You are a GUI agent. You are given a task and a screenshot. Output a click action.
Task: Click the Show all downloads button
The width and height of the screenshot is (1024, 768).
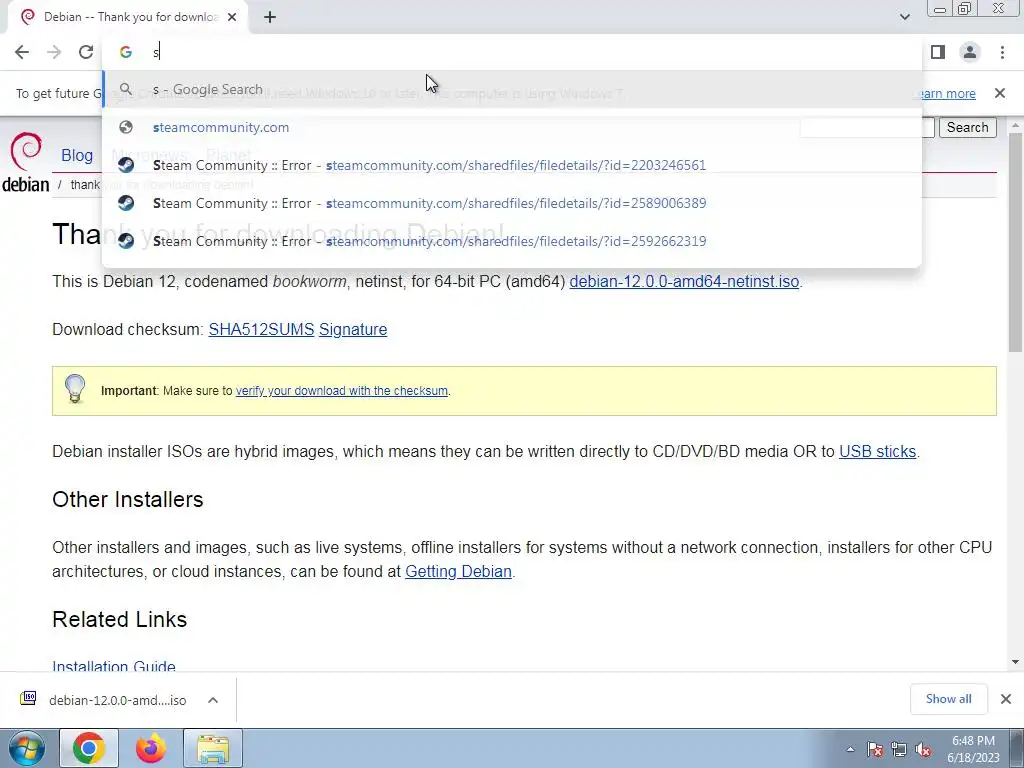[x=948, y=699]
